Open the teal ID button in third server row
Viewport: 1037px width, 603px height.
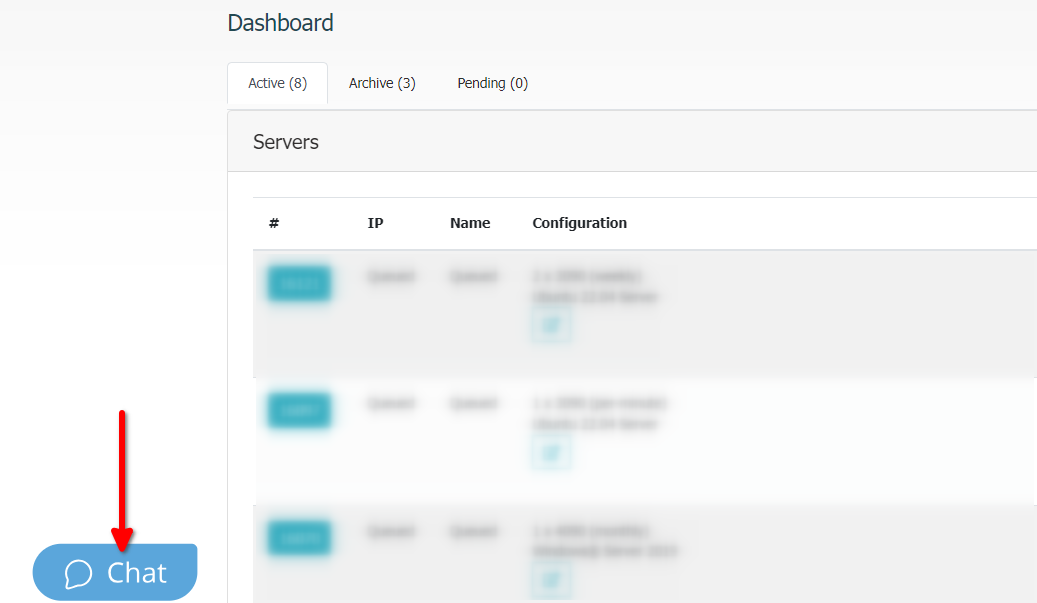click(299, 538)
